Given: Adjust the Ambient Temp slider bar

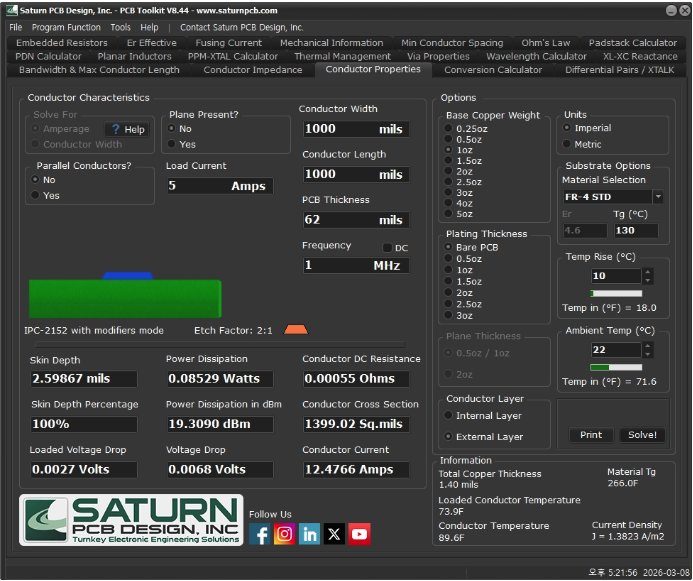Looking at the screenshot, I should point(616,367).
